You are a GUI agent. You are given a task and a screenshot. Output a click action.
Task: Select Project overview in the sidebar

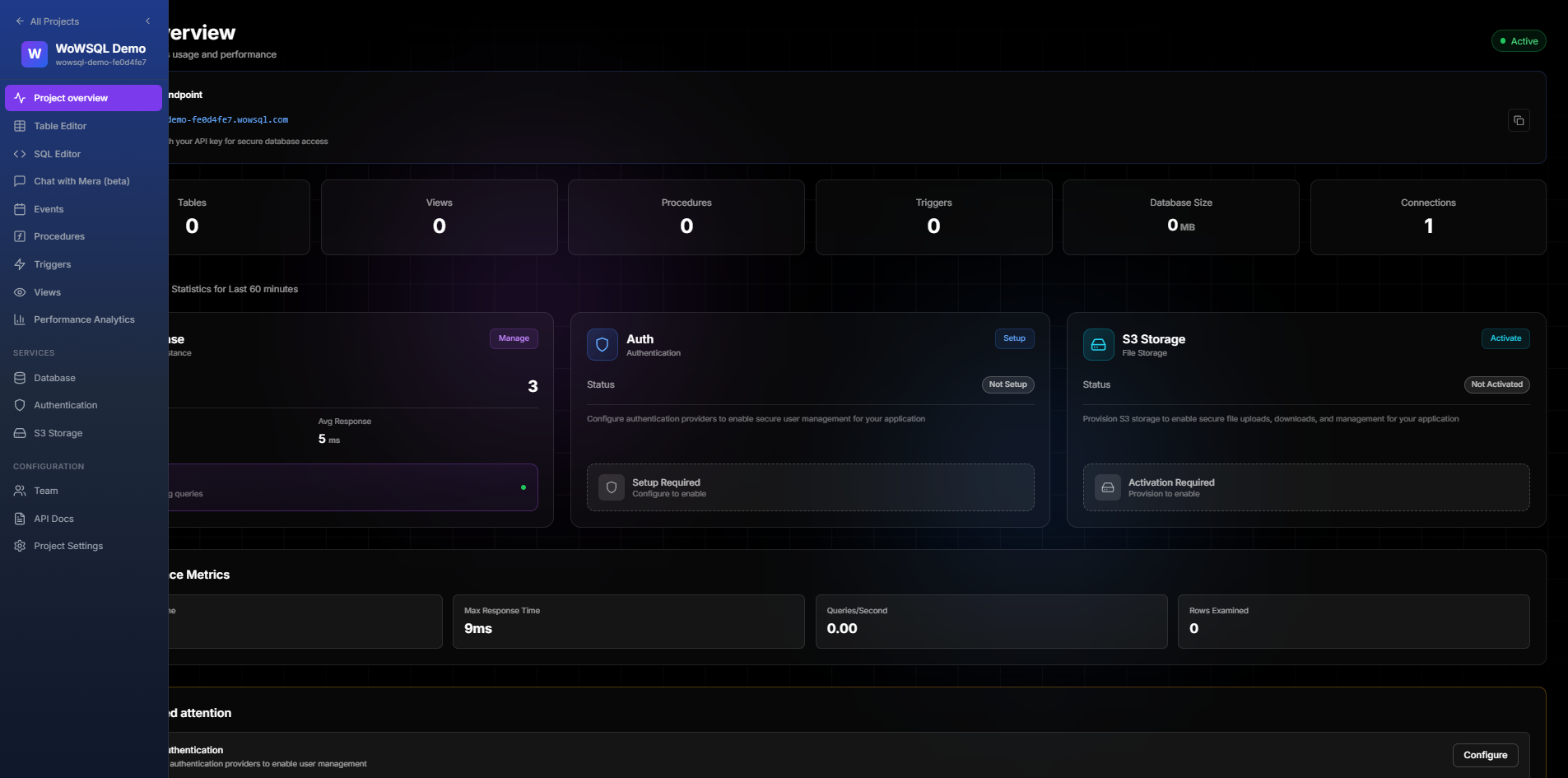pyautogui.click(x=72, y=97)
